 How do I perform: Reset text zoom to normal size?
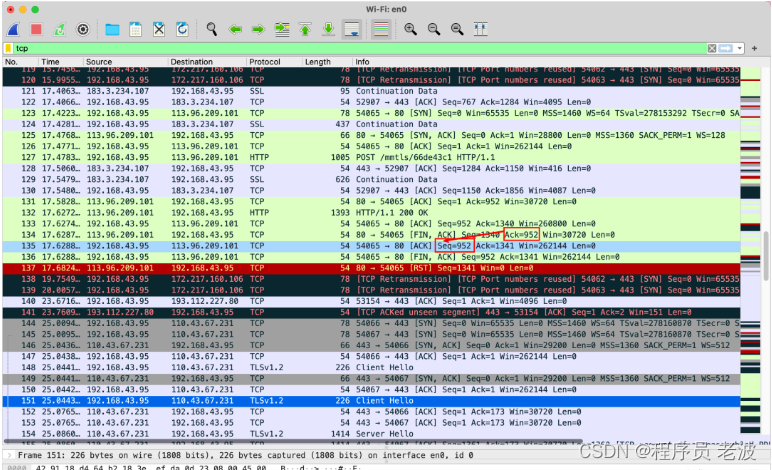pyautogui.click(x=457, y=30)
